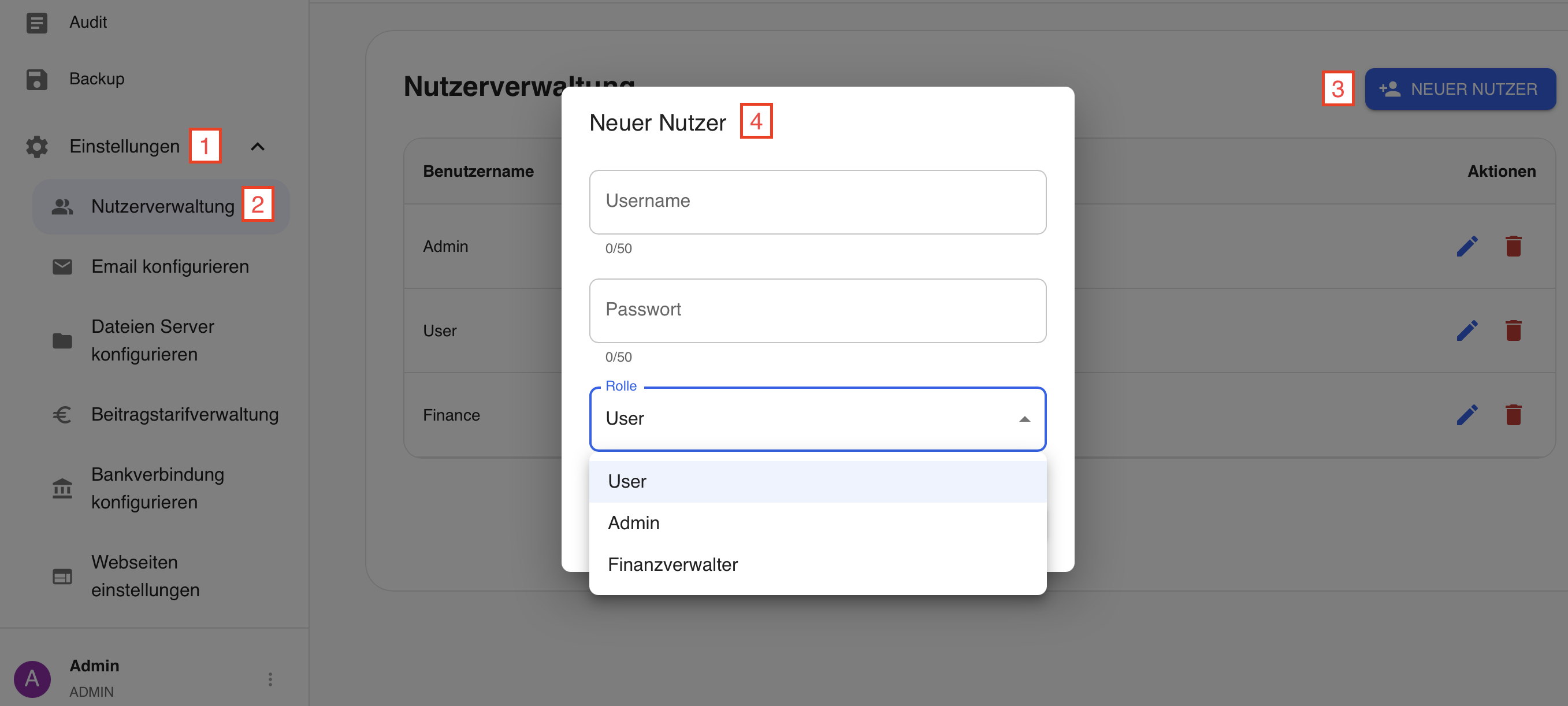The height and width of the screenshot is (706, 1568).
Task: Click the Bankverbindung bank icon
Action: pos(62,488)
